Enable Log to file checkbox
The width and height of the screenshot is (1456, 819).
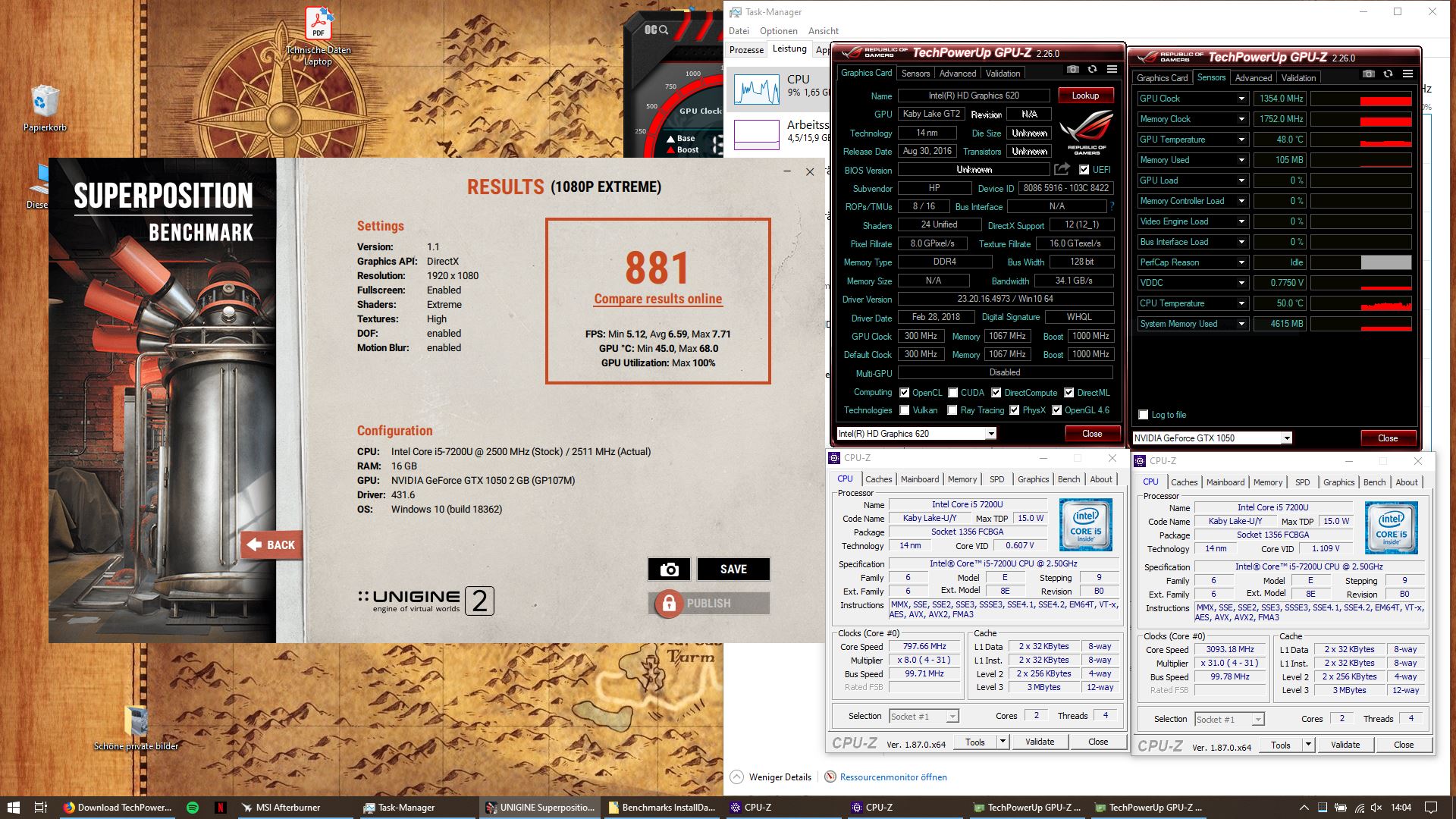(x=1144, y=415)
